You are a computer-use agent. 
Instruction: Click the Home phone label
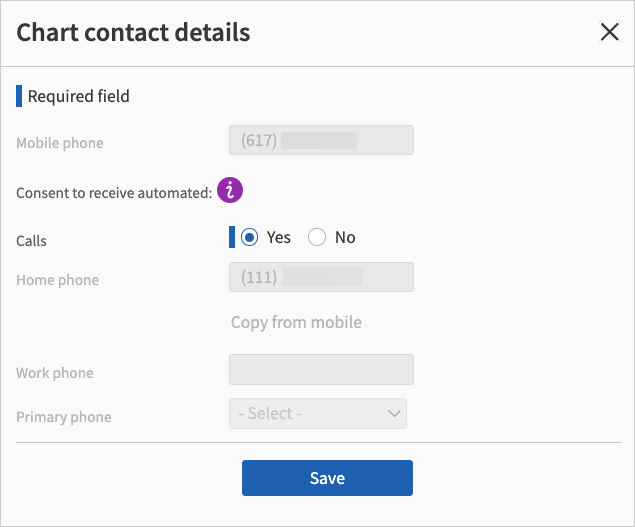tap(57, 280)
